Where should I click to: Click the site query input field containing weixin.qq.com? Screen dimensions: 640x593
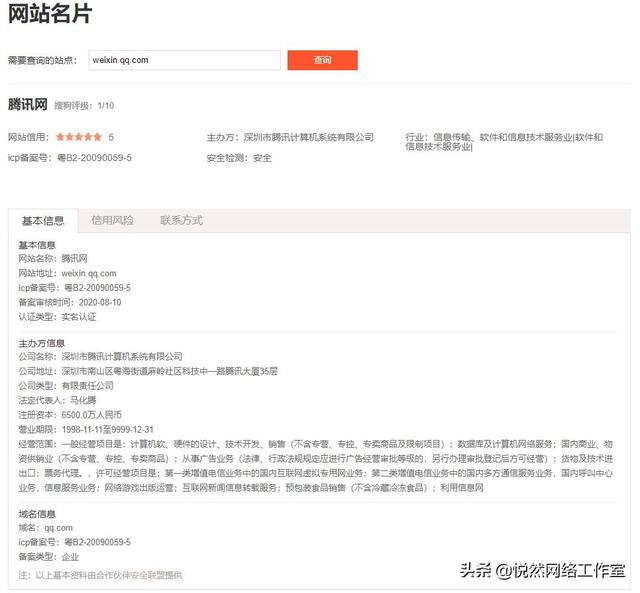(x=184, y=60)
